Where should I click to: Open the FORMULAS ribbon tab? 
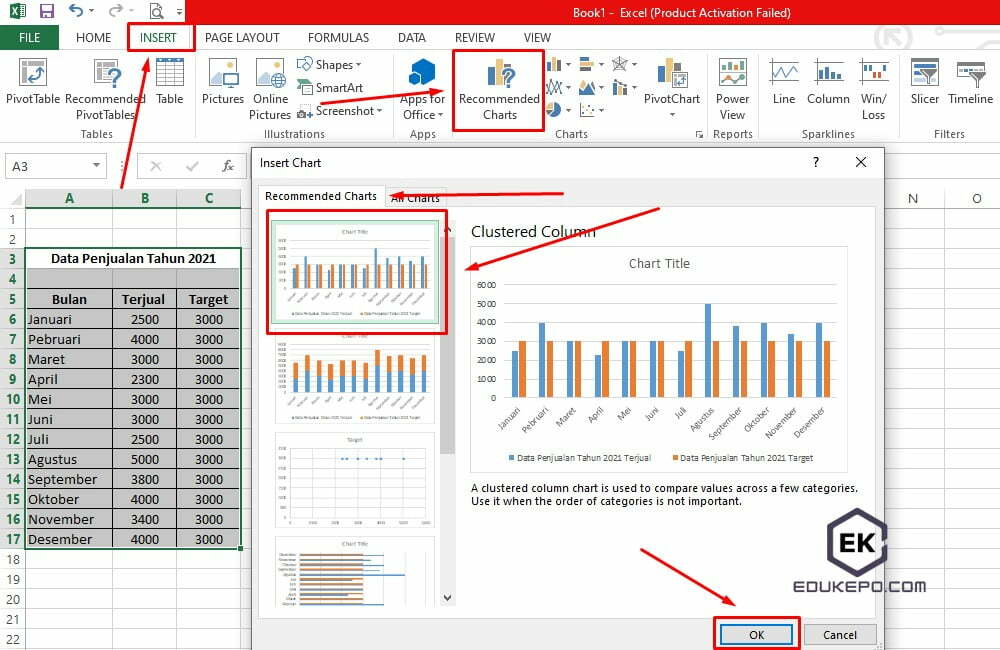[x=338, y=37]
